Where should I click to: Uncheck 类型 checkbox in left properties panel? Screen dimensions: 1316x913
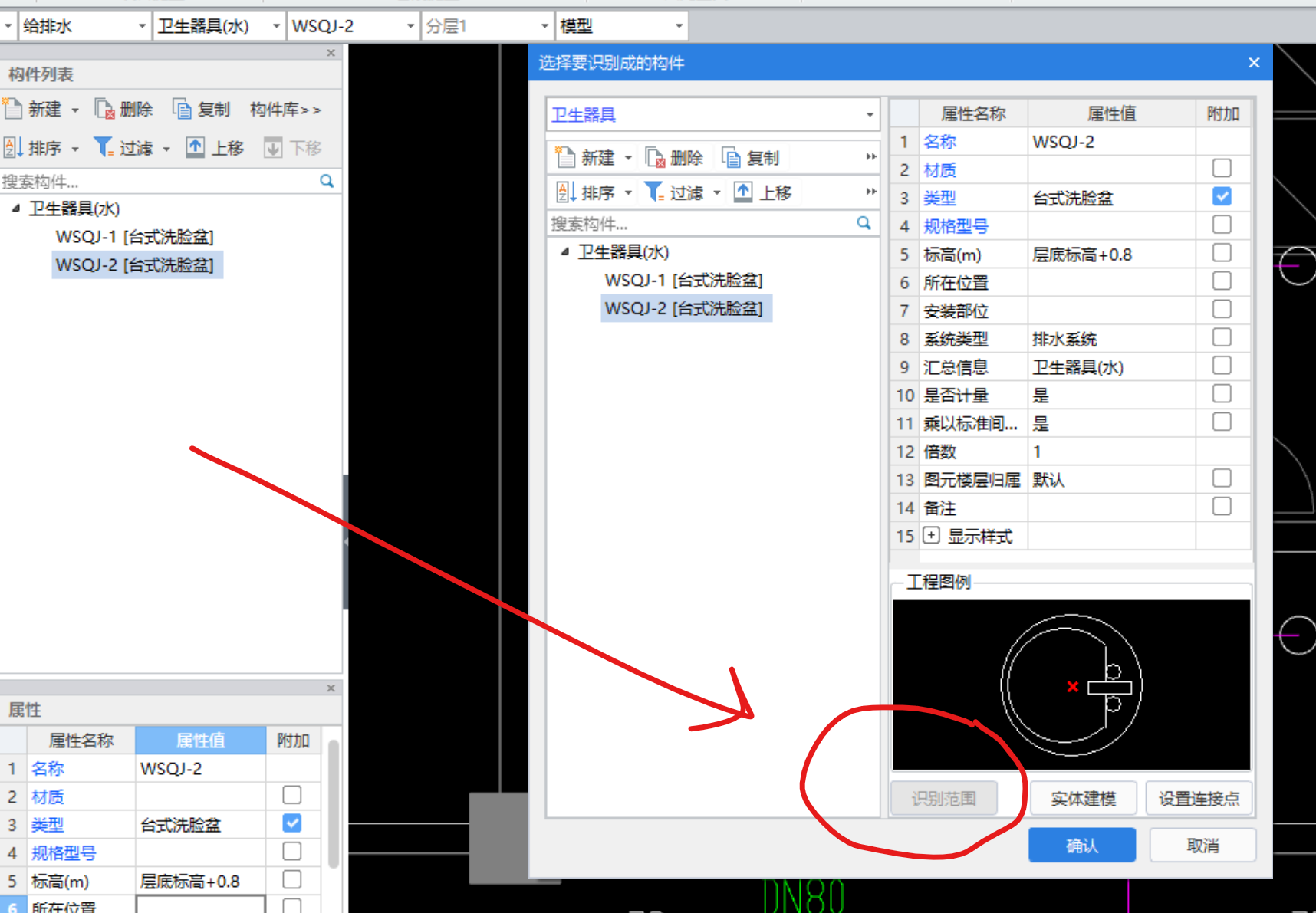click(291, 823)
